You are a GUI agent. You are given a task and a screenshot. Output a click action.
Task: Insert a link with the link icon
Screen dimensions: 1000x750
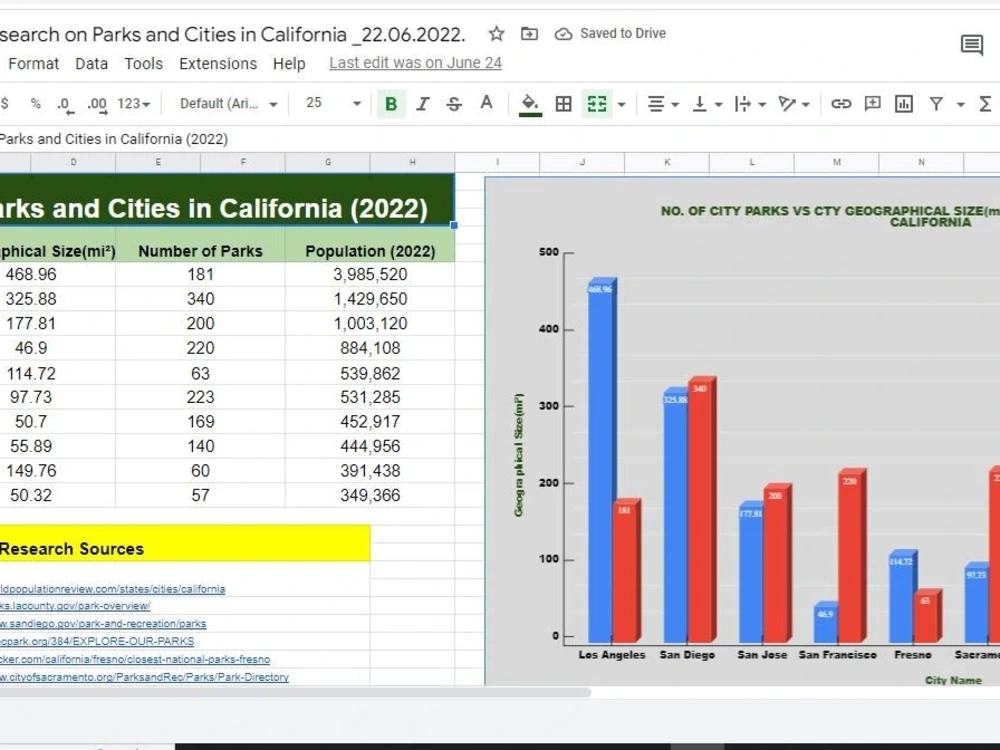click(x=841, y=103)
